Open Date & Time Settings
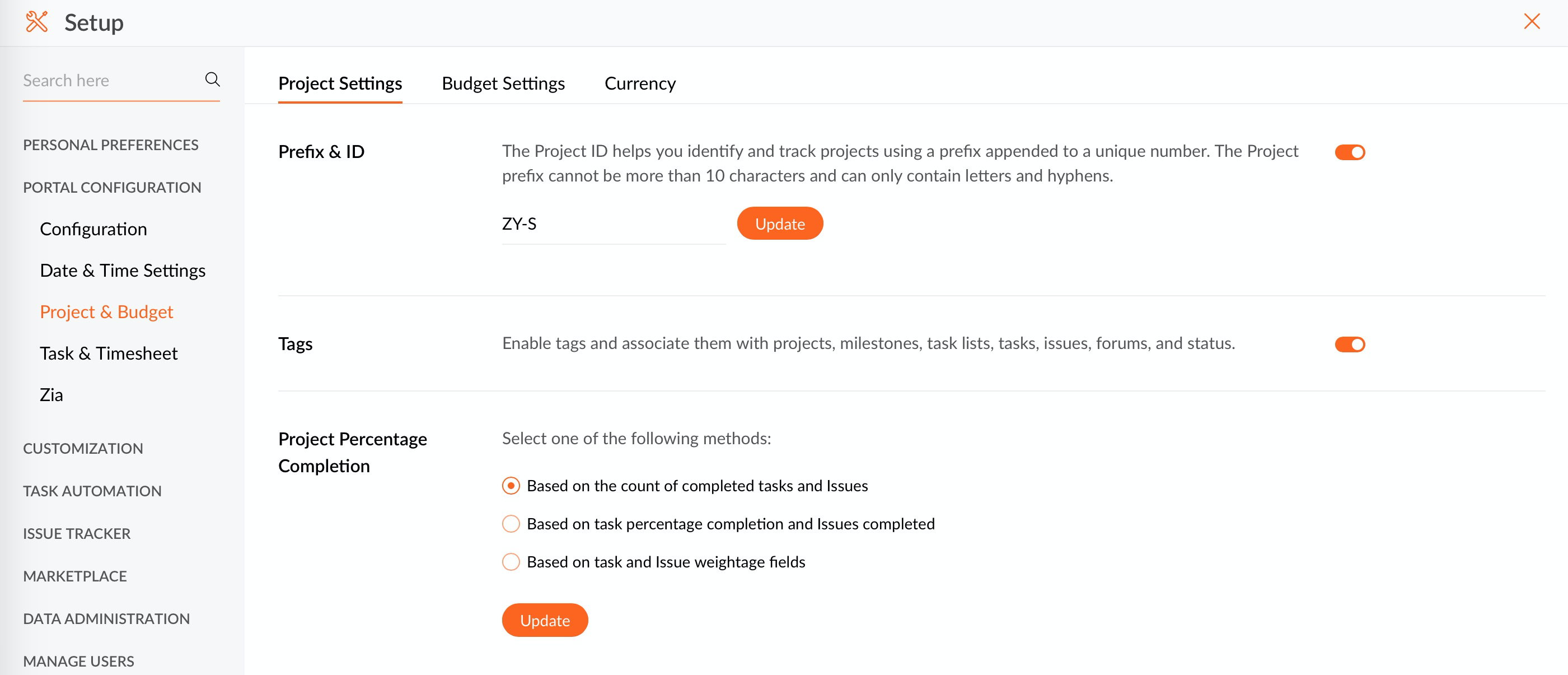Viewport: 1568px width, 675px height. click(123, 271)
